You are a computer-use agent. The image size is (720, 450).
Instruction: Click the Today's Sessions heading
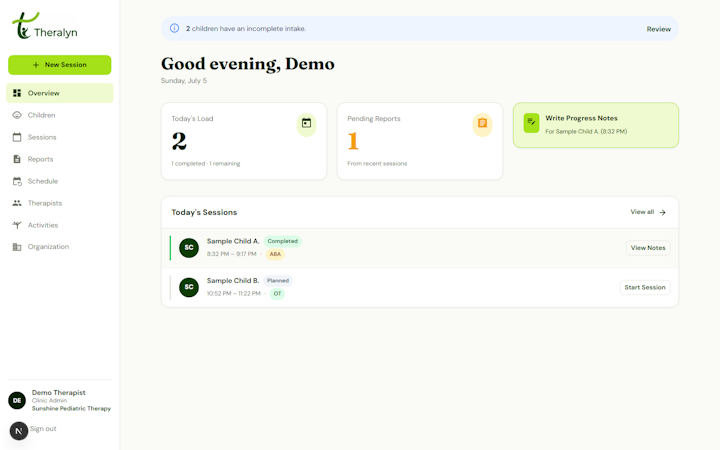pos(204,212)
